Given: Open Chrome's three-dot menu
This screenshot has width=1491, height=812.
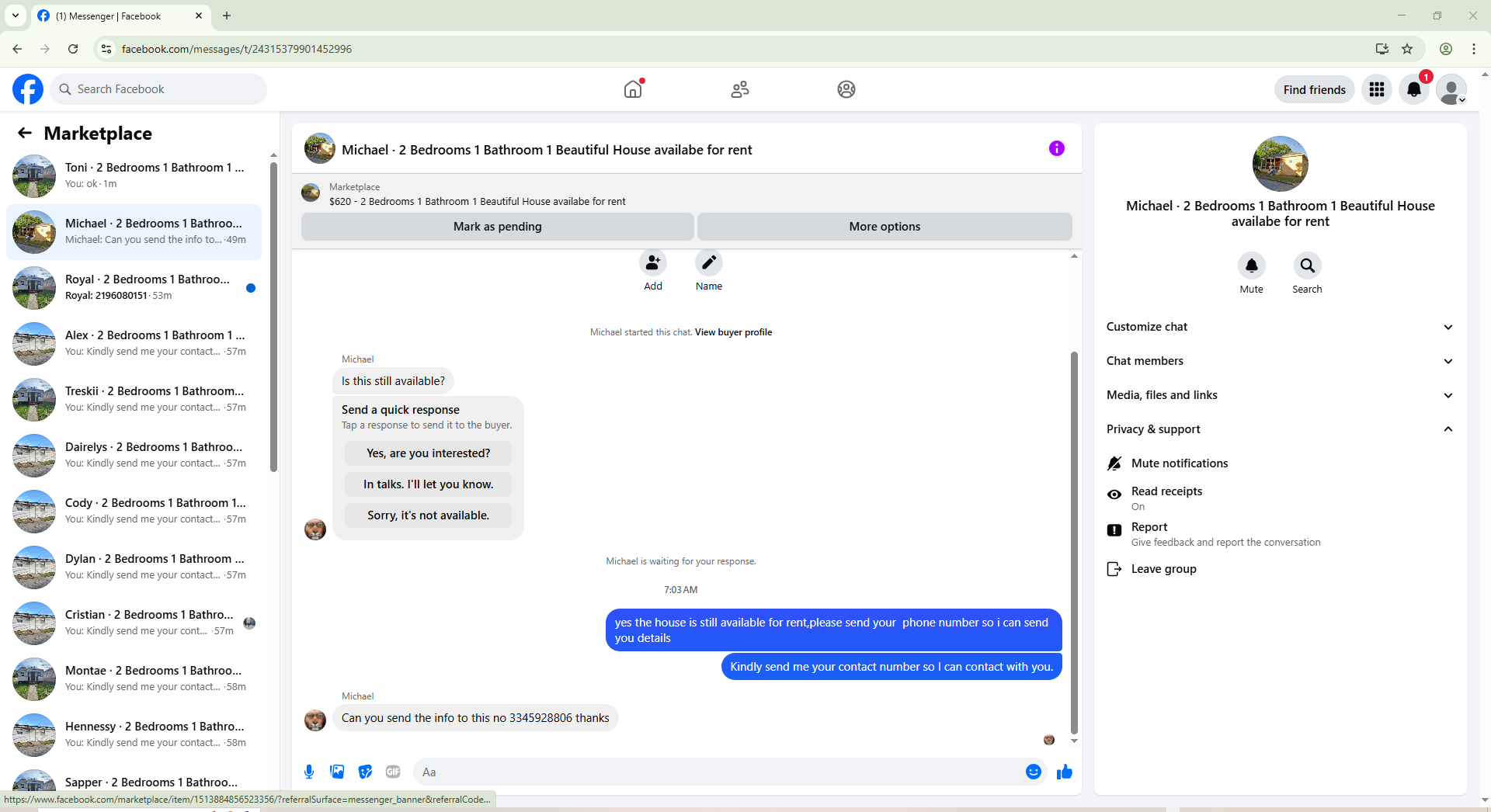Looking at the screenshot, I should click(x=1474, y=49).
